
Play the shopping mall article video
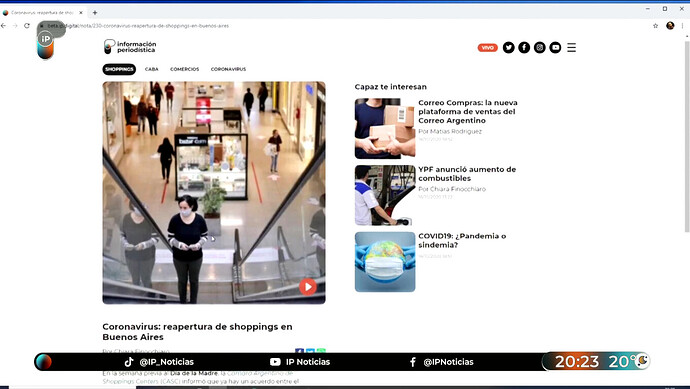308,287
